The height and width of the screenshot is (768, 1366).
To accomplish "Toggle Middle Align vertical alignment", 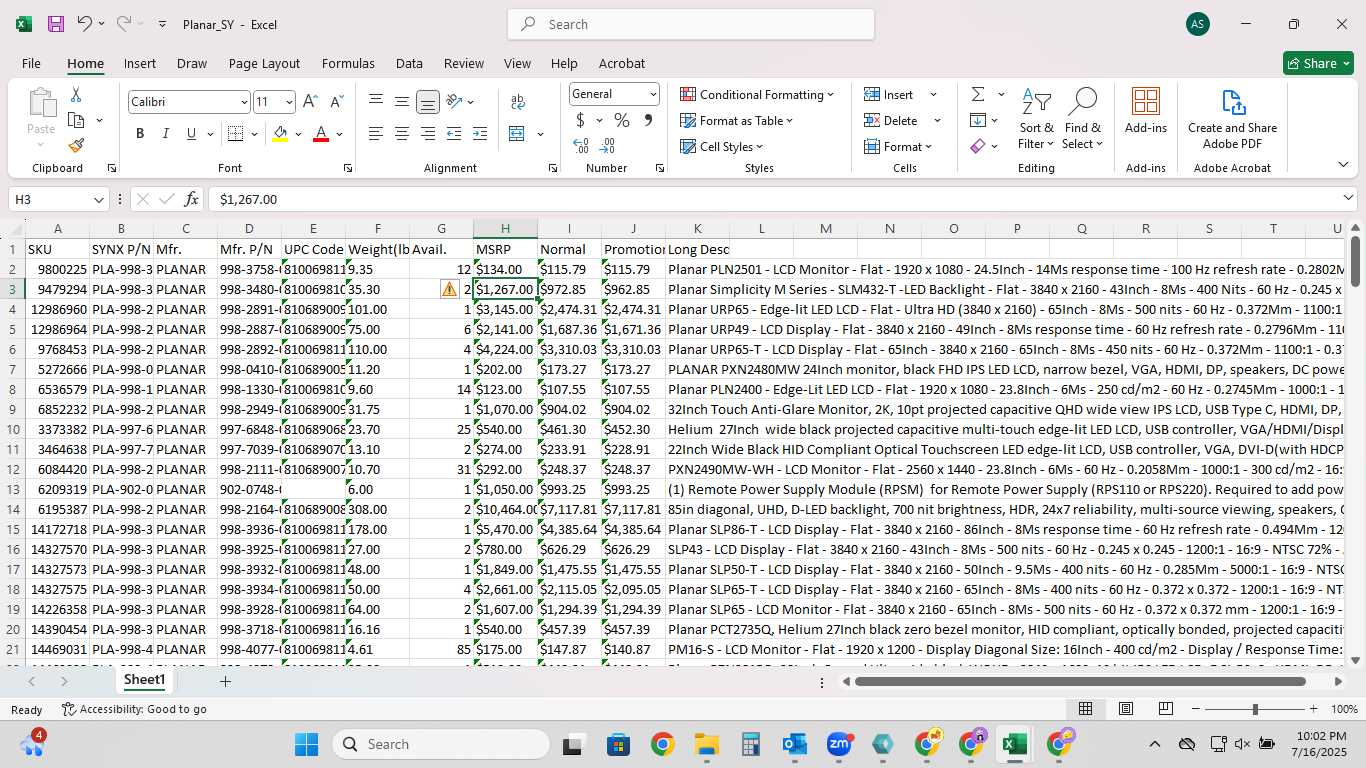I will [401, 102].
